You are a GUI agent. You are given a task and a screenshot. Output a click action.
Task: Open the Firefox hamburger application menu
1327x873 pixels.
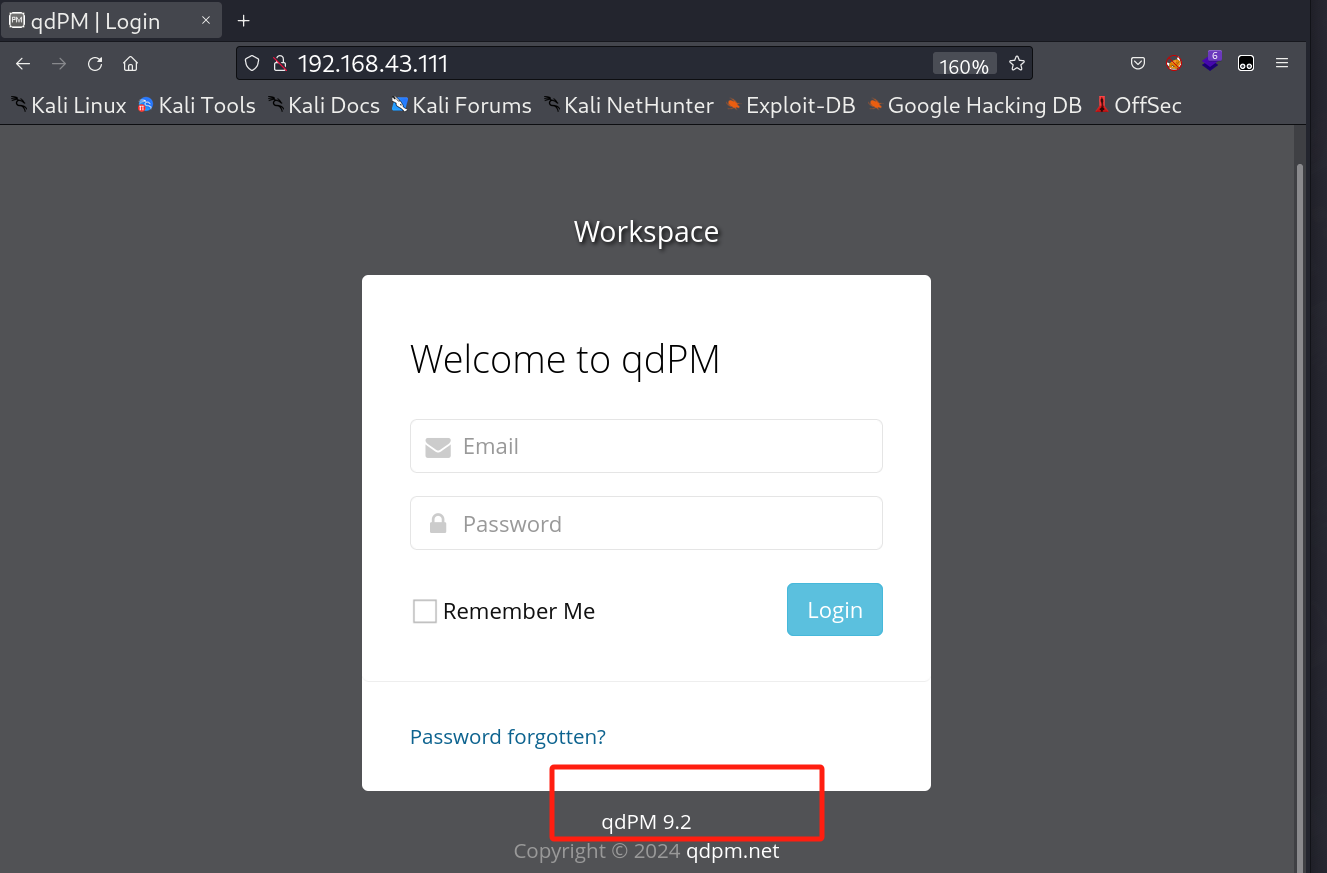[1282, 64]
